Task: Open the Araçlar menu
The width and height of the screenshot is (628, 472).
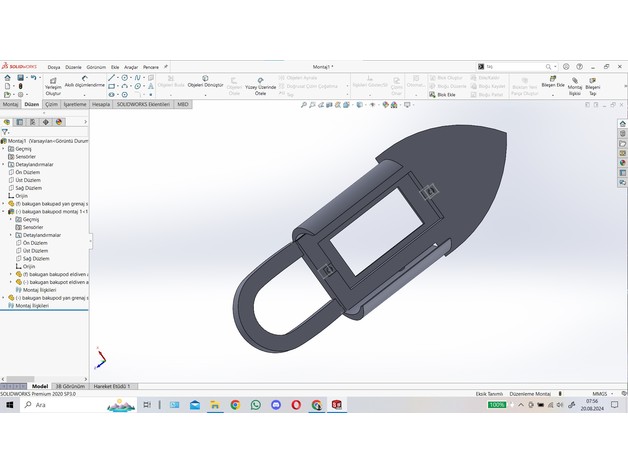Action: pyautogui.click(x=130, y=67)
